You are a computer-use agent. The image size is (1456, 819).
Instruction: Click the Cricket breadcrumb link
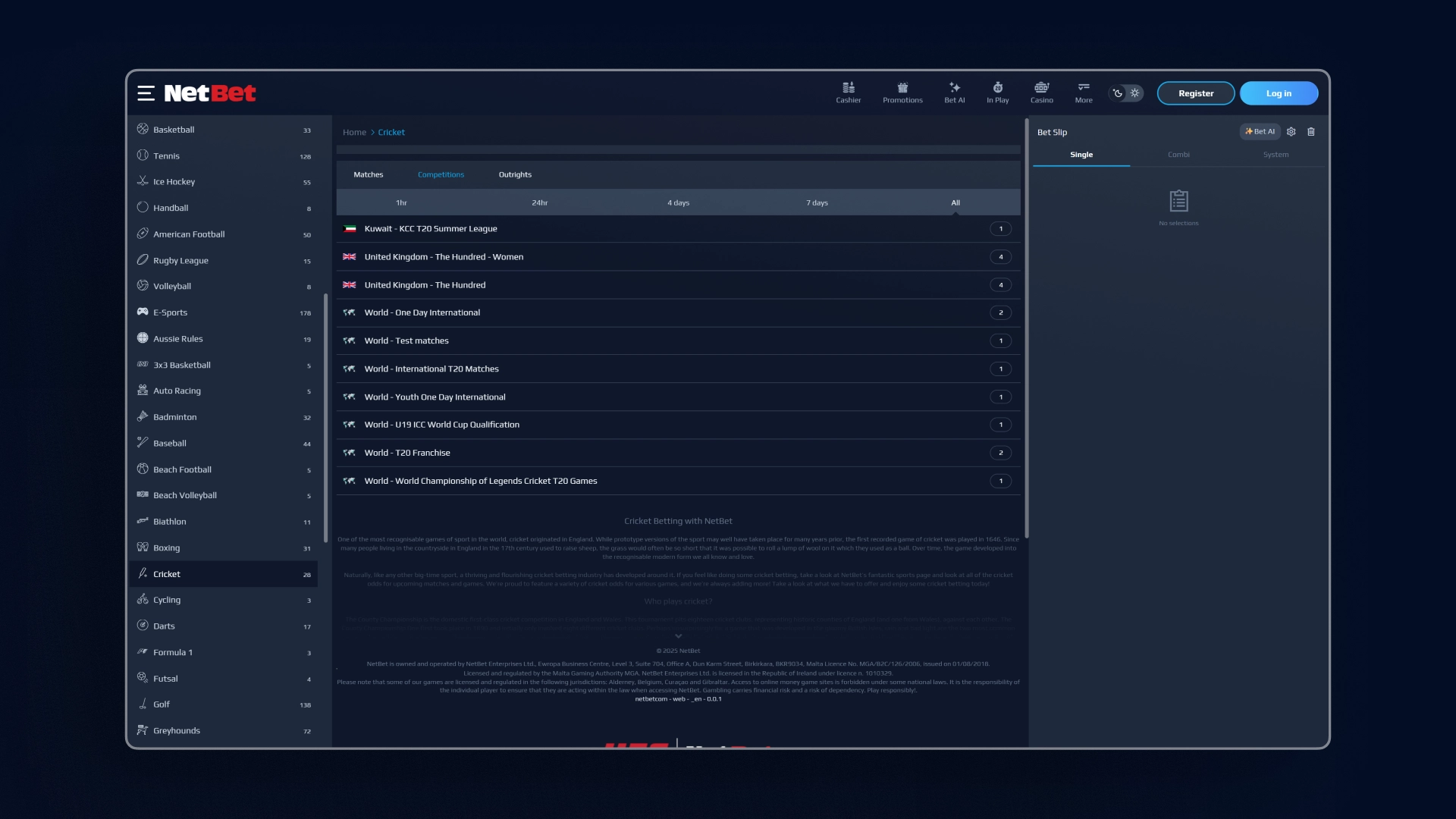391,132
